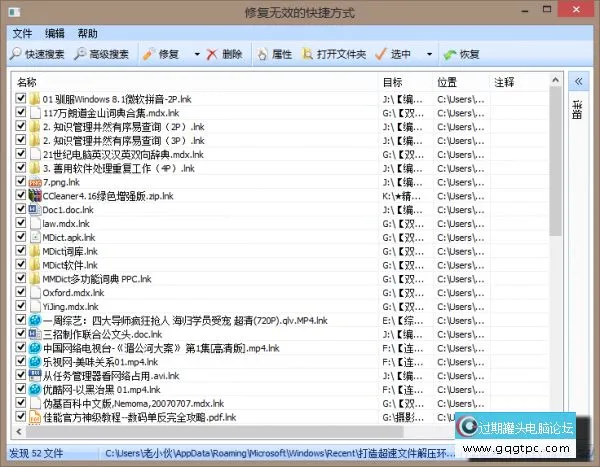This screenshot has width=600, height=467.
Task: Click the 菜单 vertical side tab
Action: point(578,109)
